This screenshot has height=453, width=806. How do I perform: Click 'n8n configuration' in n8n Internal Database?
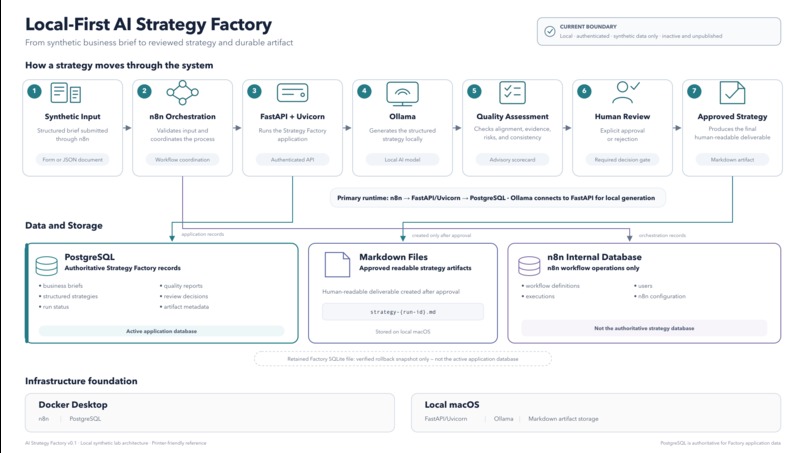(x=662, y=297)
